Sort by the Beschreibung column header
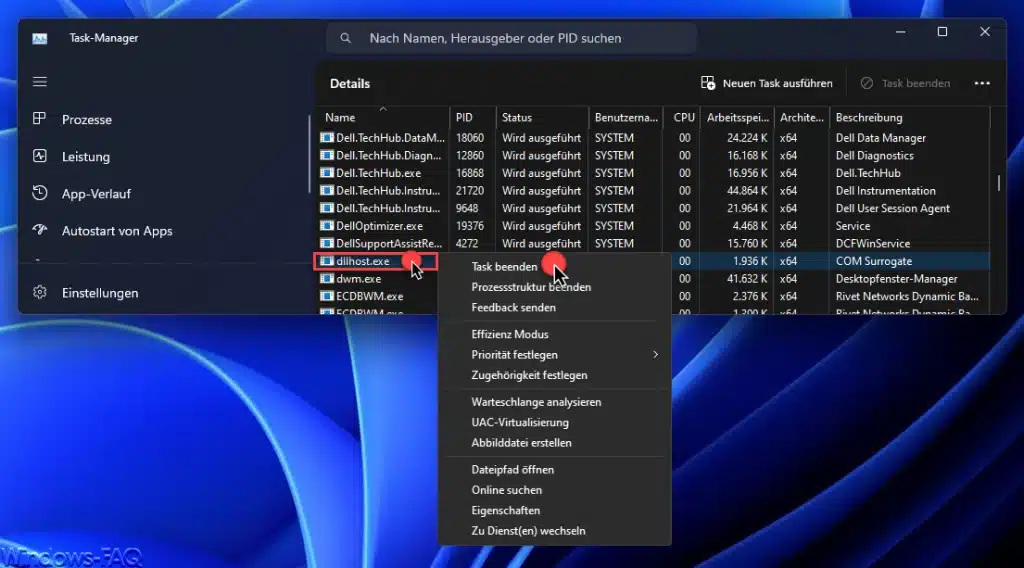This screenshot has height=568, width=1024. [910, 118]
